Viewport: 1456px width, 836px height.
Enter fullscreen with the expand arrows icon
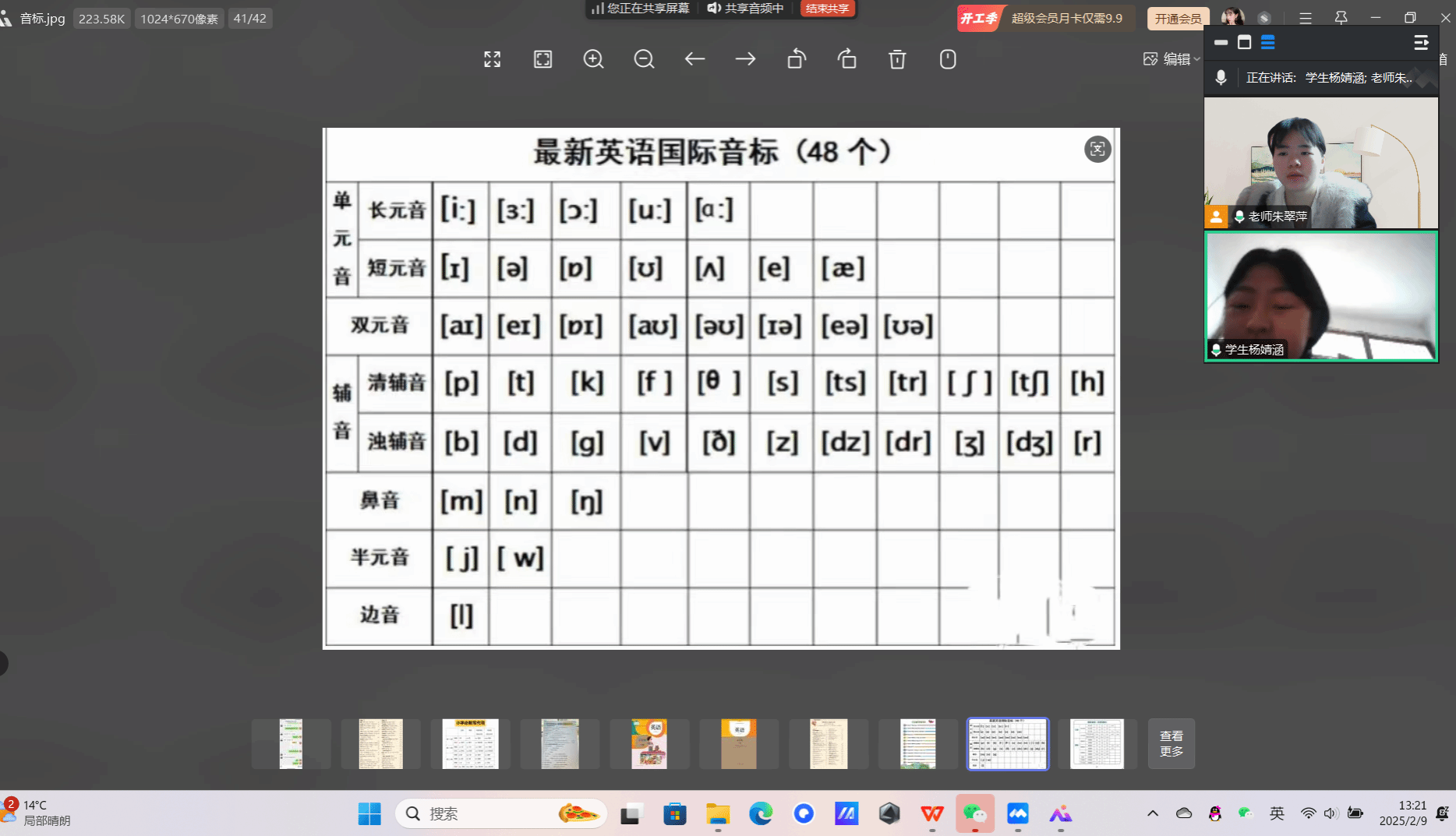point(492,59)
